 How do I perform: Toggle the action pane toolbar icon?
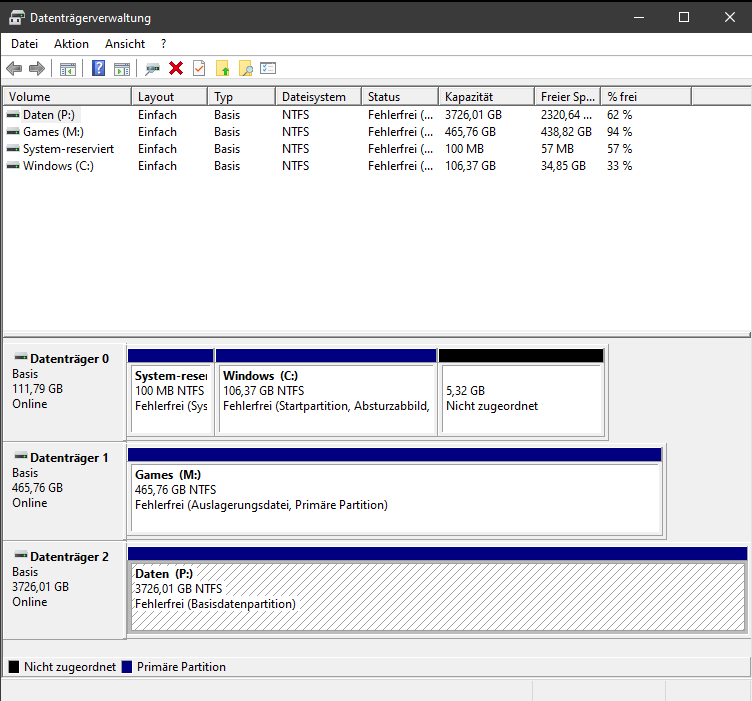point(122,69)
